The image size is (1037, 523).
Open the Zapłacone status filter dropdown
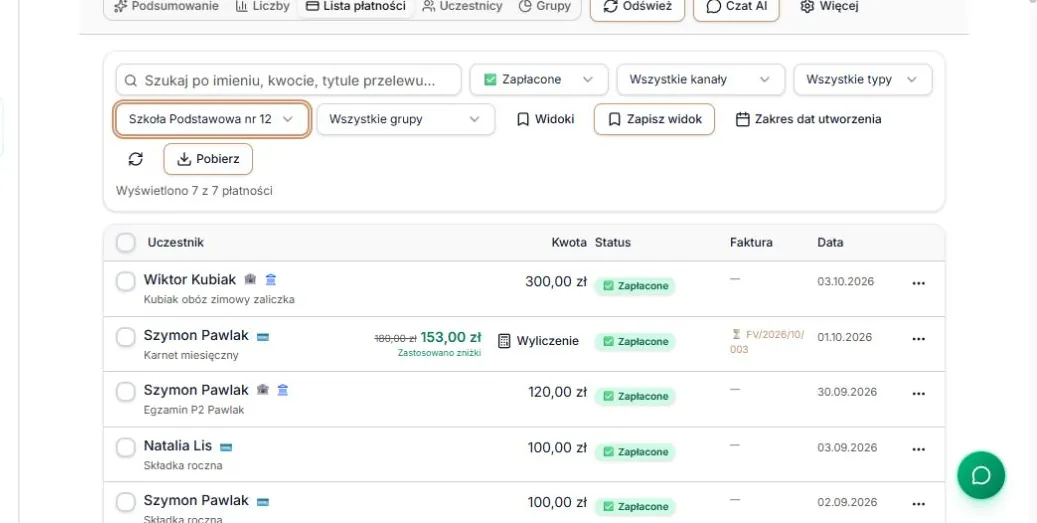[539, 79]
